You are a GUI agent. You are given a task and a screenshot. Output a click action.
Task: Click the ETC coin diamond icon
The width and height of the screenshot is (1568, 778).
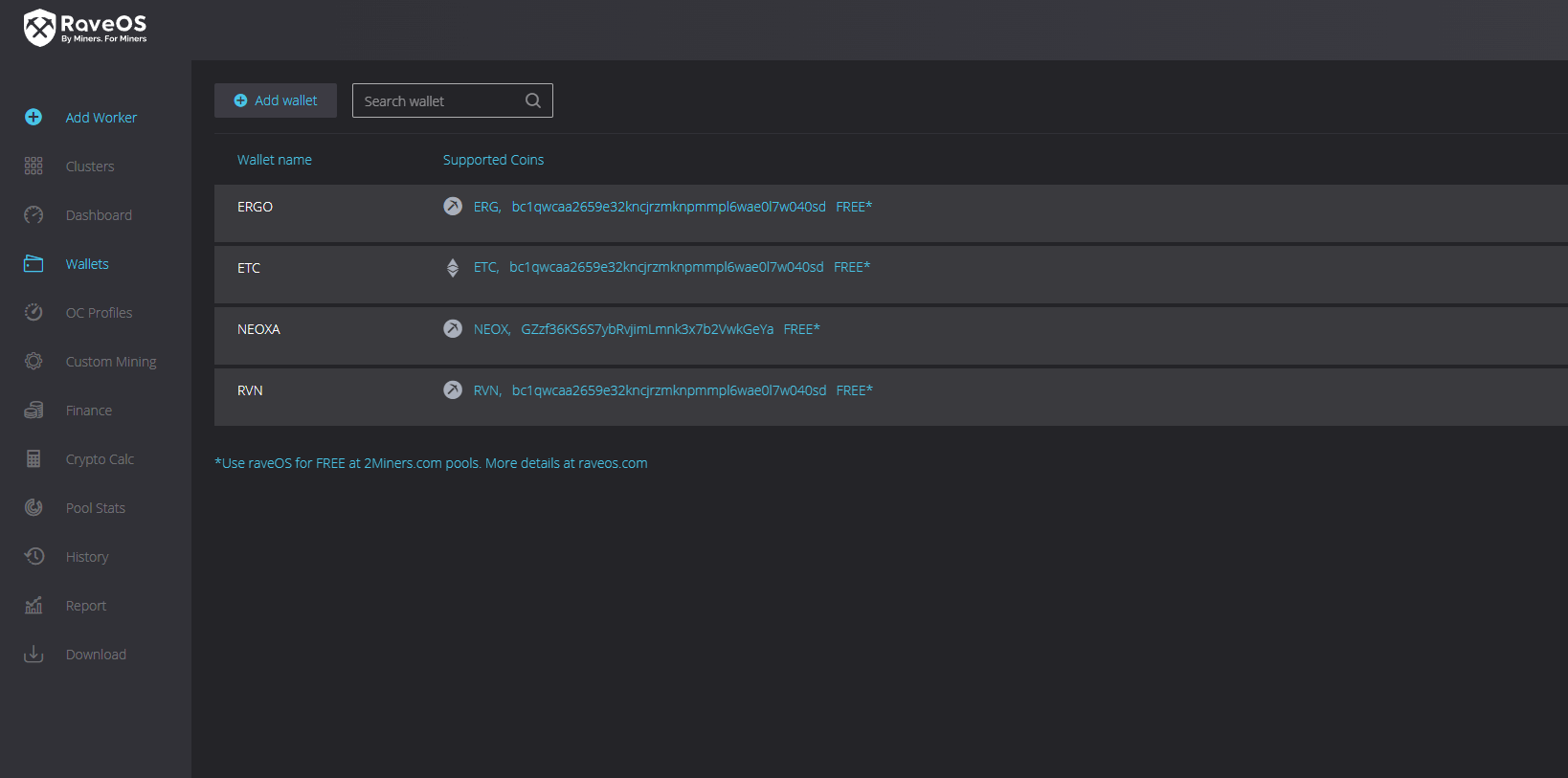tap(453, 268)
